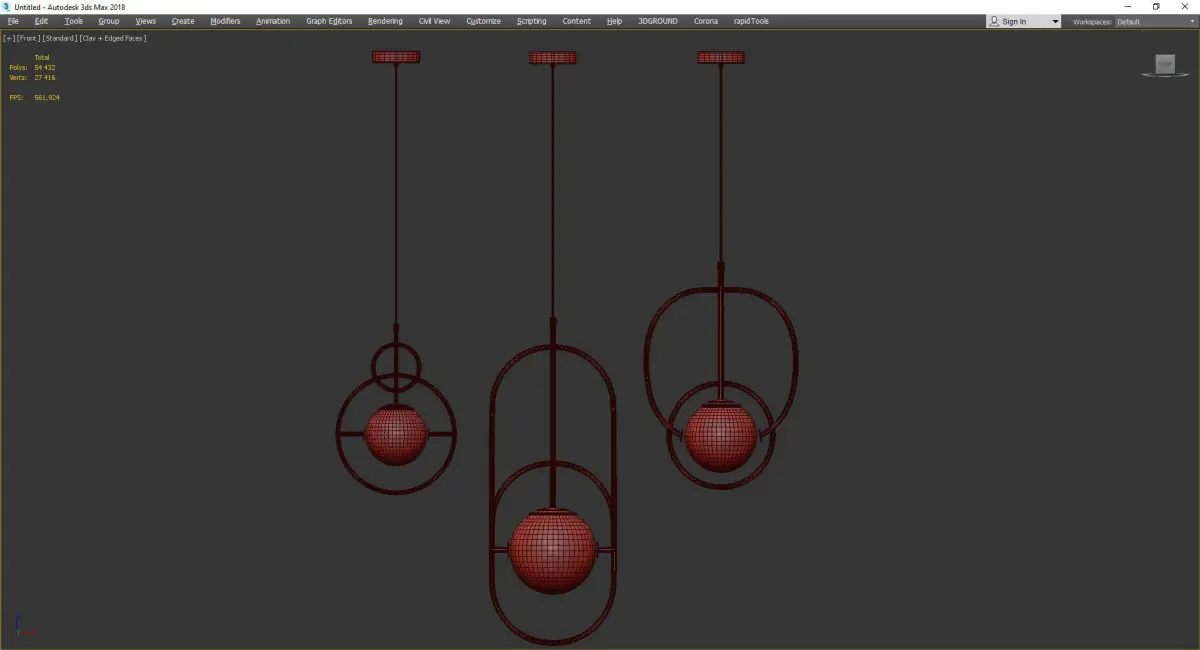
Task: Open the [Clay + Edged Faces] shading menu
Action: 112,38
